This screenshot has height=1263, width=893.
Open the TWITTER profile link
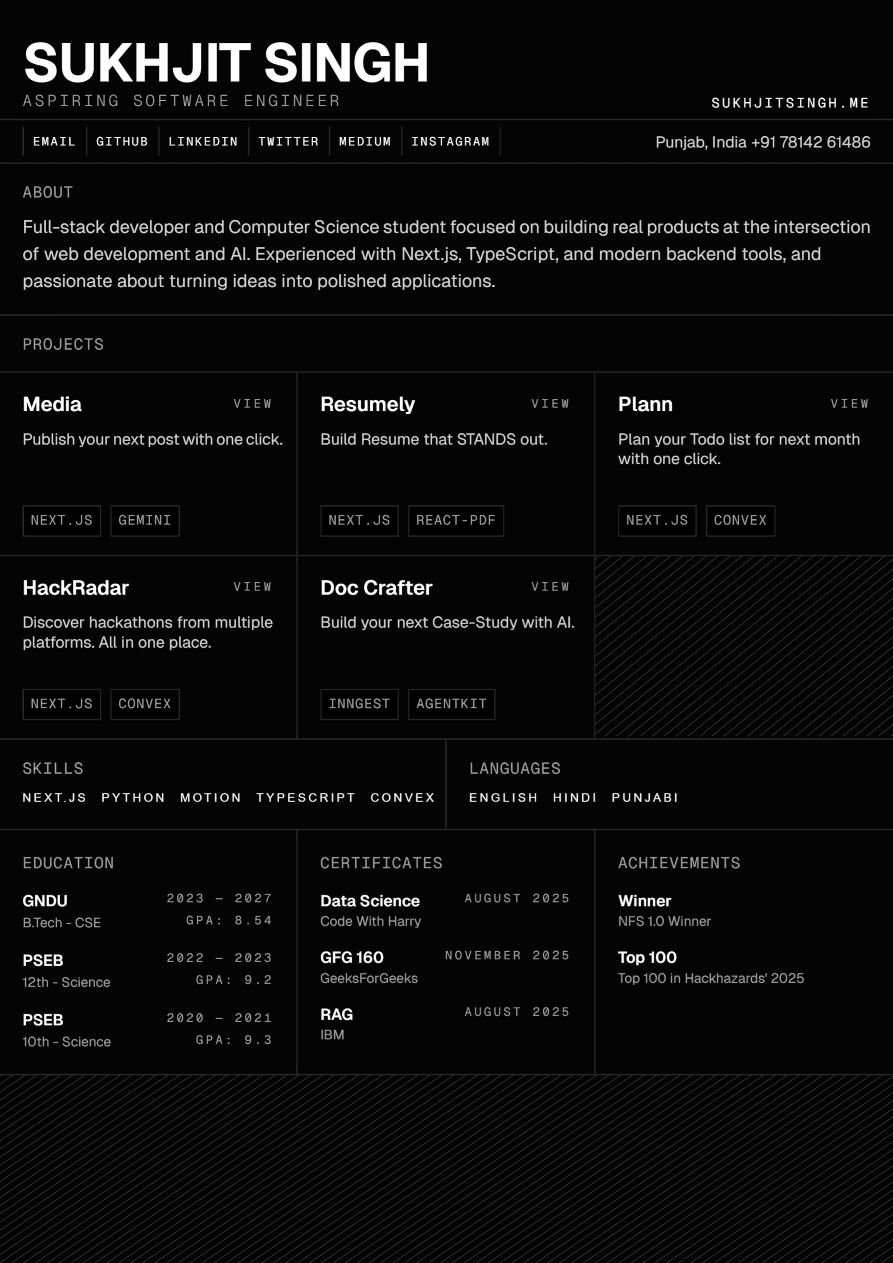coord(288,142)
